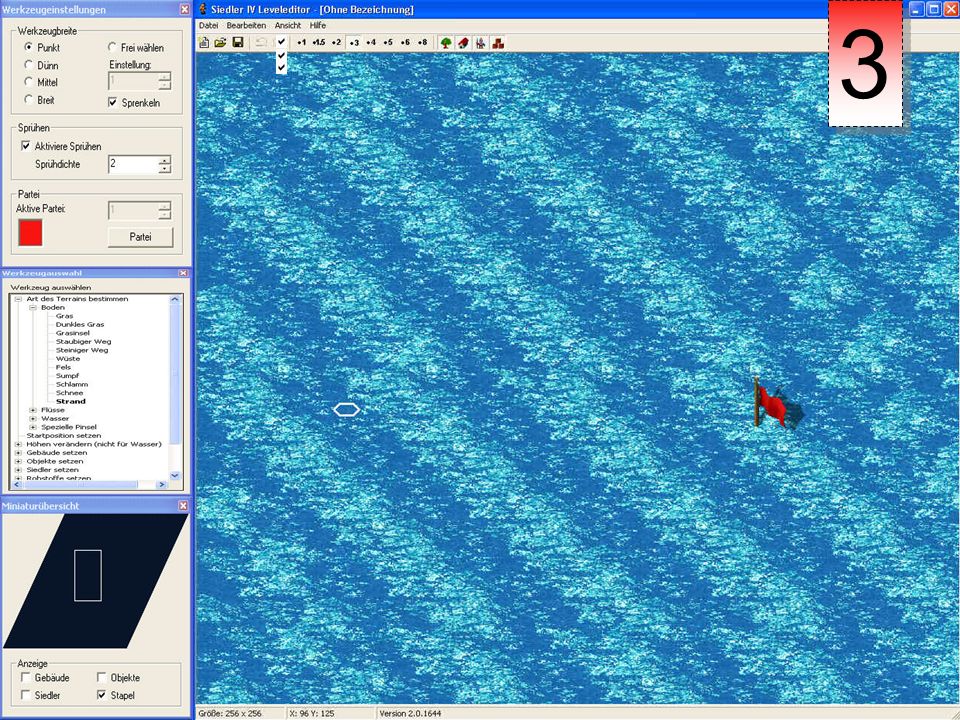Image resolution: width=960 pixels, height=720 pixels.
Task: Expand the Siedler setzen node
Action: point(18,470)
